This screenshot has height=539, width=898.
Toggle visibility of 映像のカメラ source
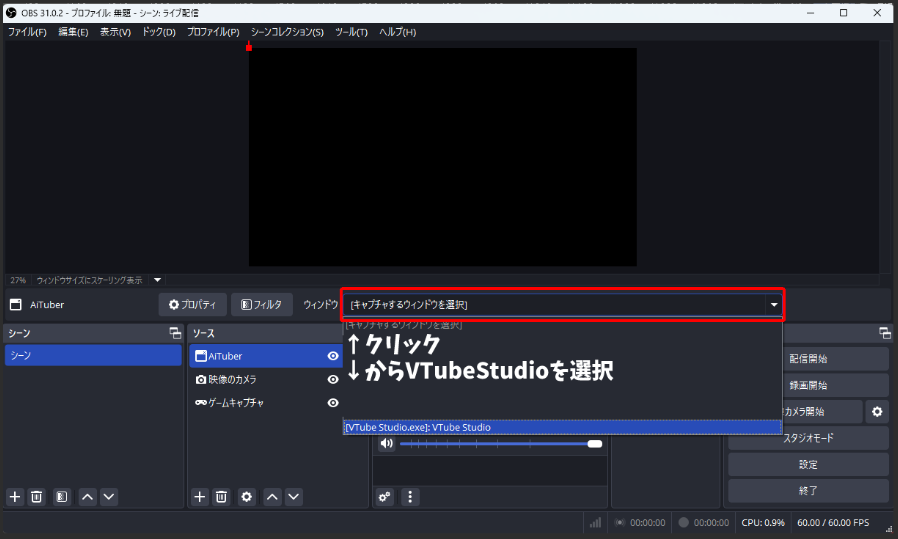(x=333, y=380)
